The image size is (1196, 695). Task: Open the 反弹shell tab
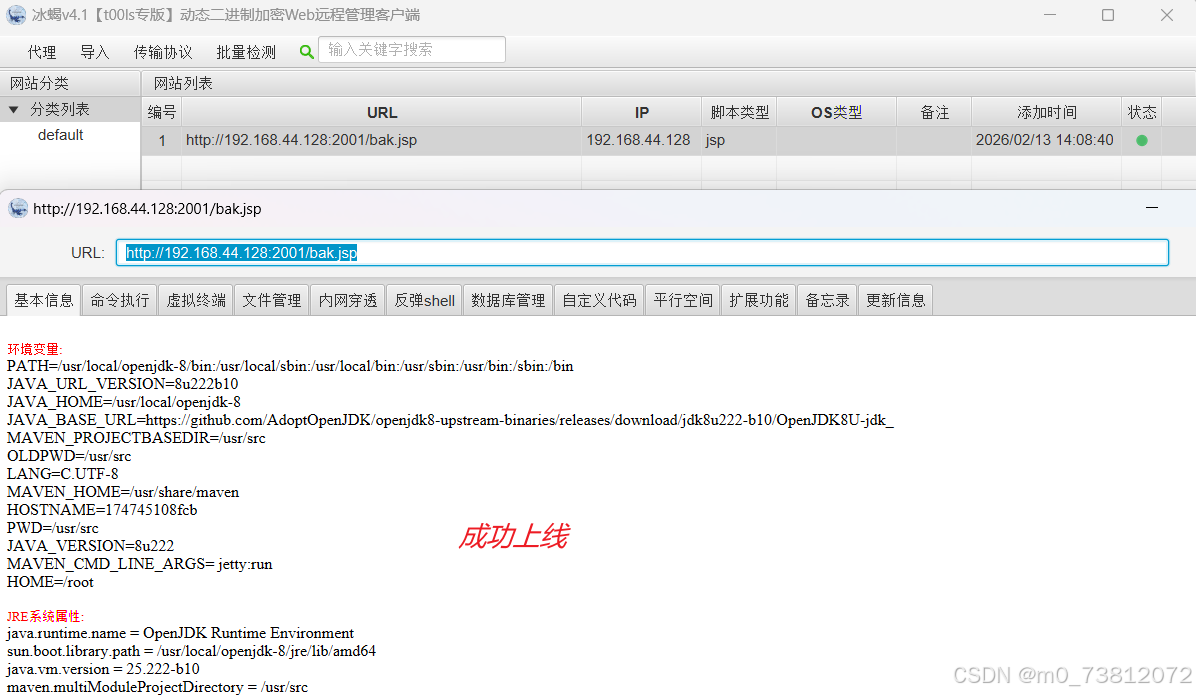coord(424,300)
